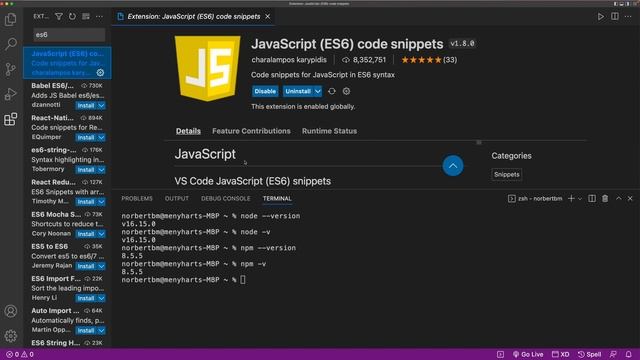Open the OUTPUT panel tab
This screenshot has height=360, width=640.
pyautogui.click(x=177, y=198)
